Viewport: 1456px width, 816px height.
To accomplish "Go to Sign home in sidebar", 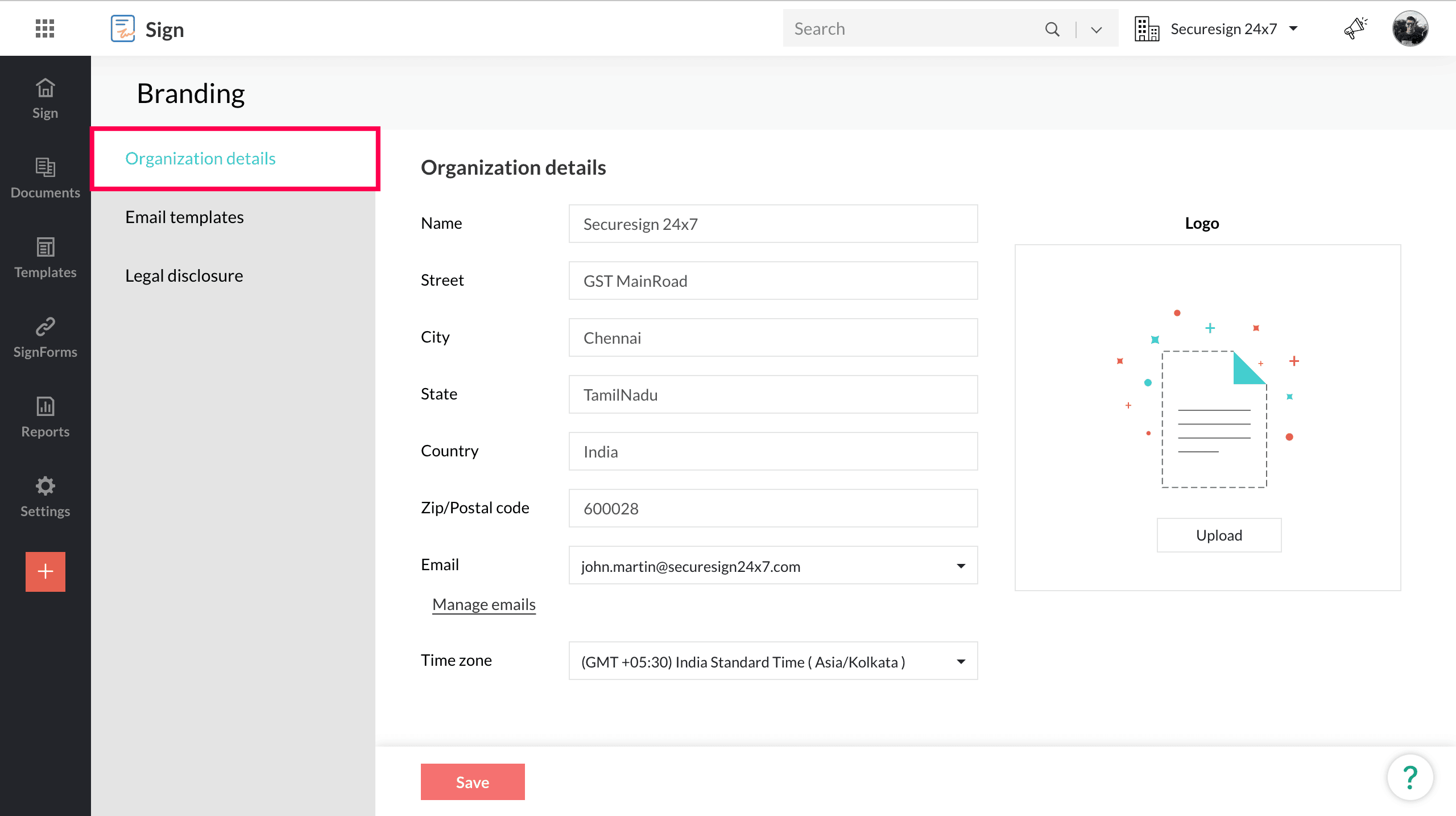I will click(x=45, y=98).
